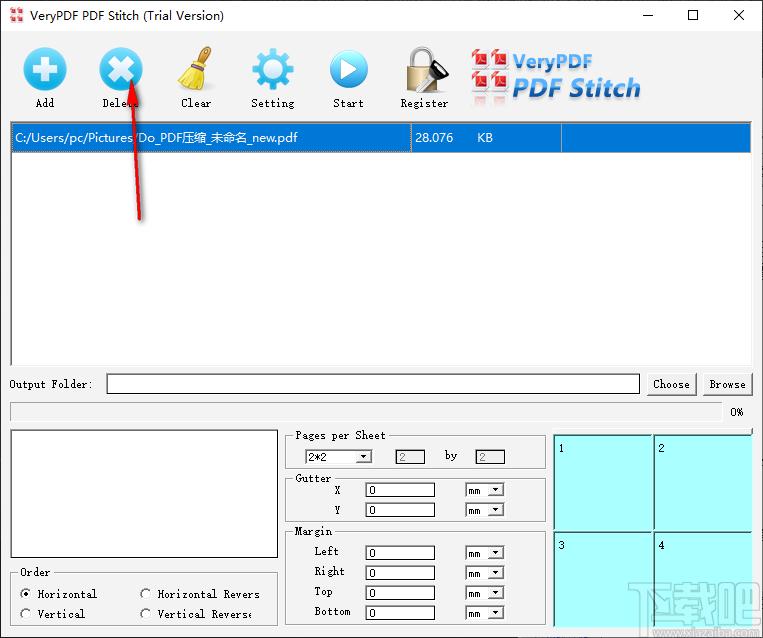The image size is (763, 638).
Task: Select the Horizontal order radio button
Action: (x=25, y=593)
